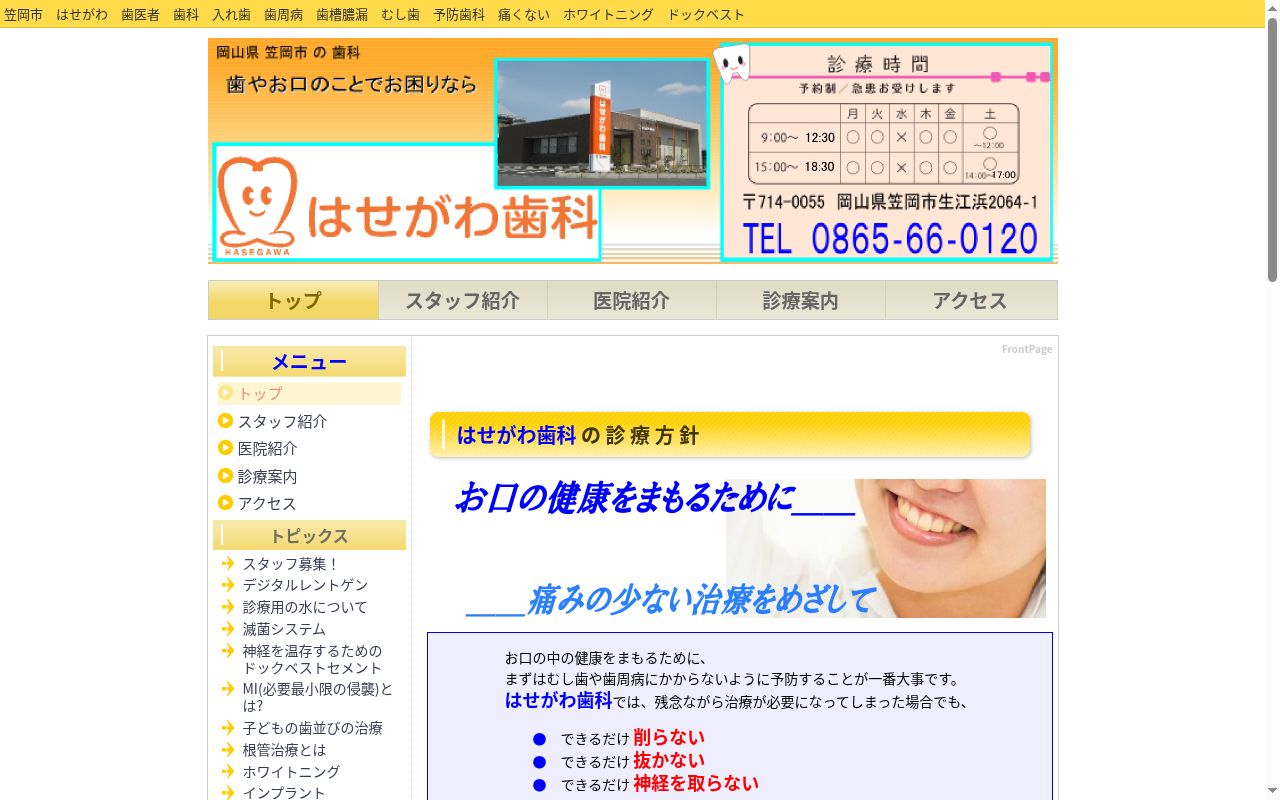Open the インプラント topic link

pyautogui.click(x=284, y=792)
